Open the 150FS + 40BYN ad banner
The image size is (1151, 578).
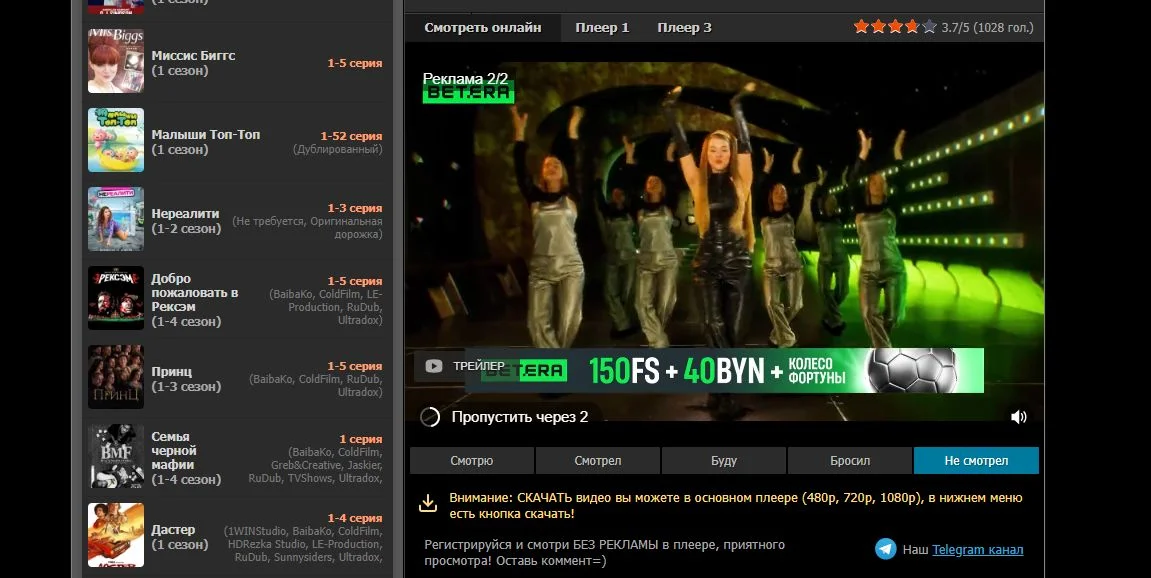click(x=725, y=371)
